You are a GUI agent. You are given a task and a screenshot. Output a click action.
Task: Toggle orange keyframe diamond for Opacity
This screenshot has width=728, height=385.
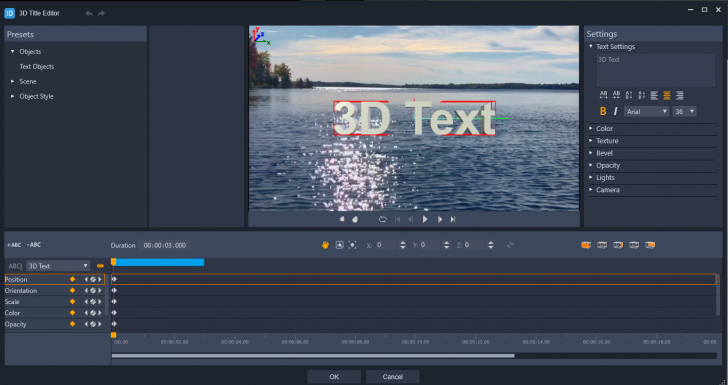pos(72,324)
